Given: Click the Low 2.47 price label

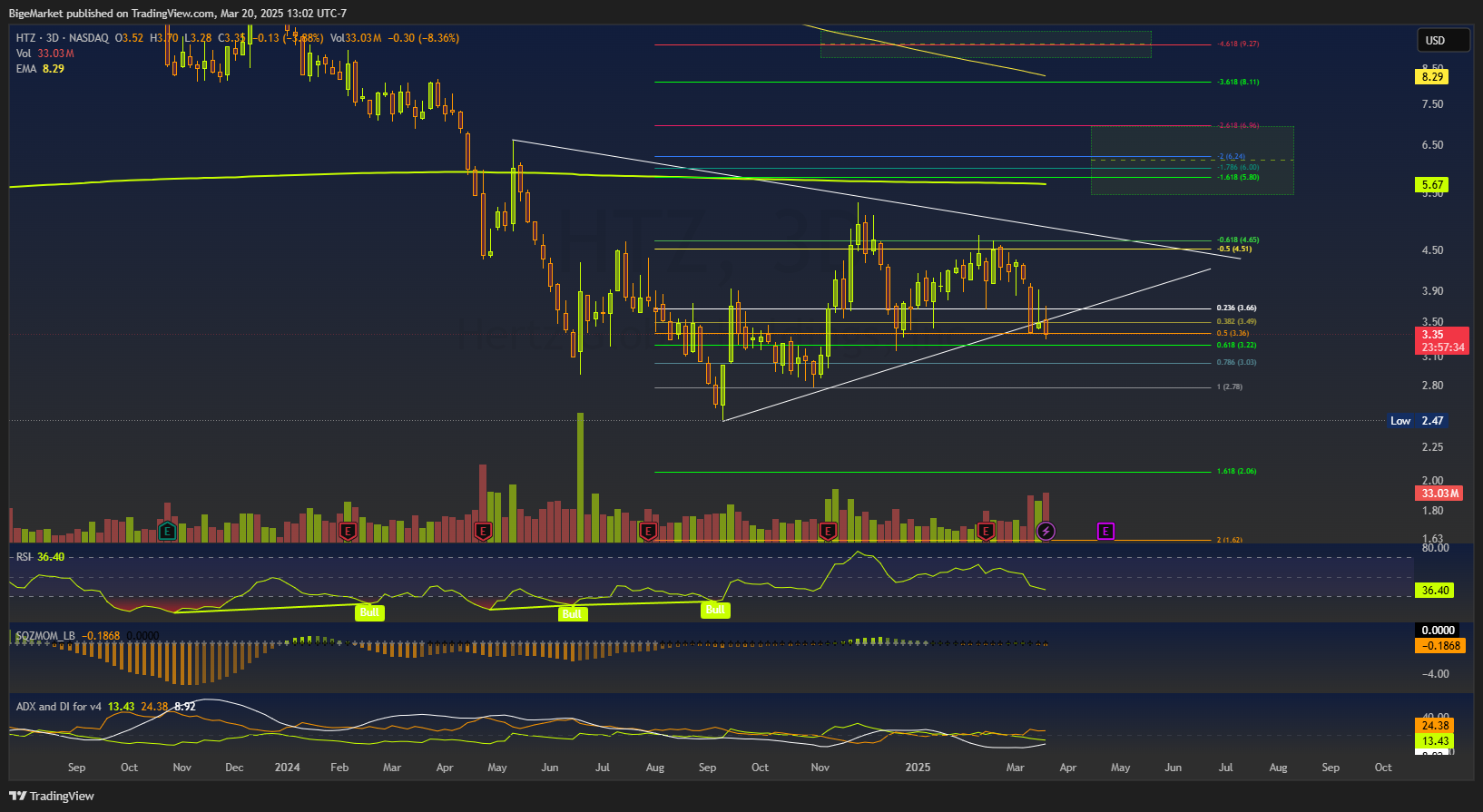Looking at the screenshot, I should [1417, 421].
